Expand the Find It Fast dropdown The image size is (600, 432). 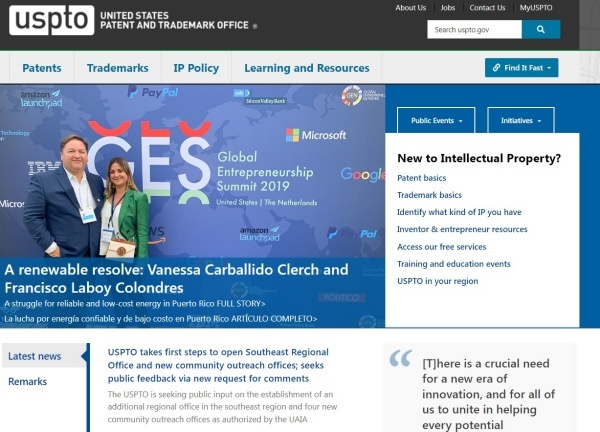pos(522,68)
